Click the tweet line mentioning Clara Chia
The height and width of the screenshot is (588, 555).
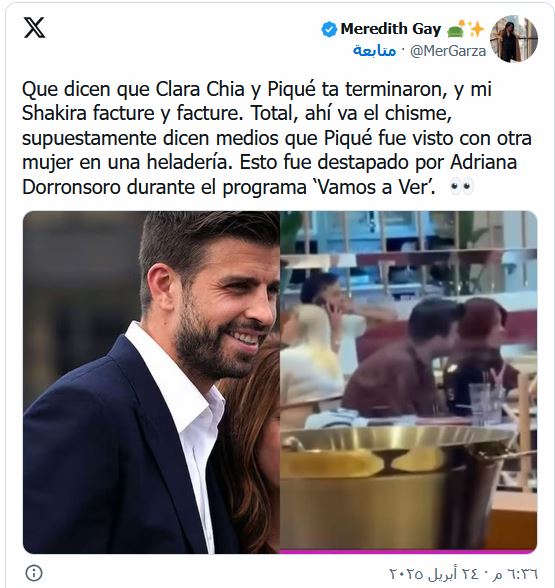point(257,89)
